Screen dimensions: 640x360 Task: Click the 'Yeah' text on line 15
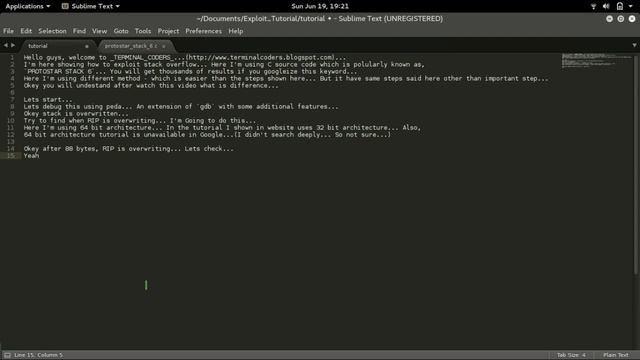(31, 156)
